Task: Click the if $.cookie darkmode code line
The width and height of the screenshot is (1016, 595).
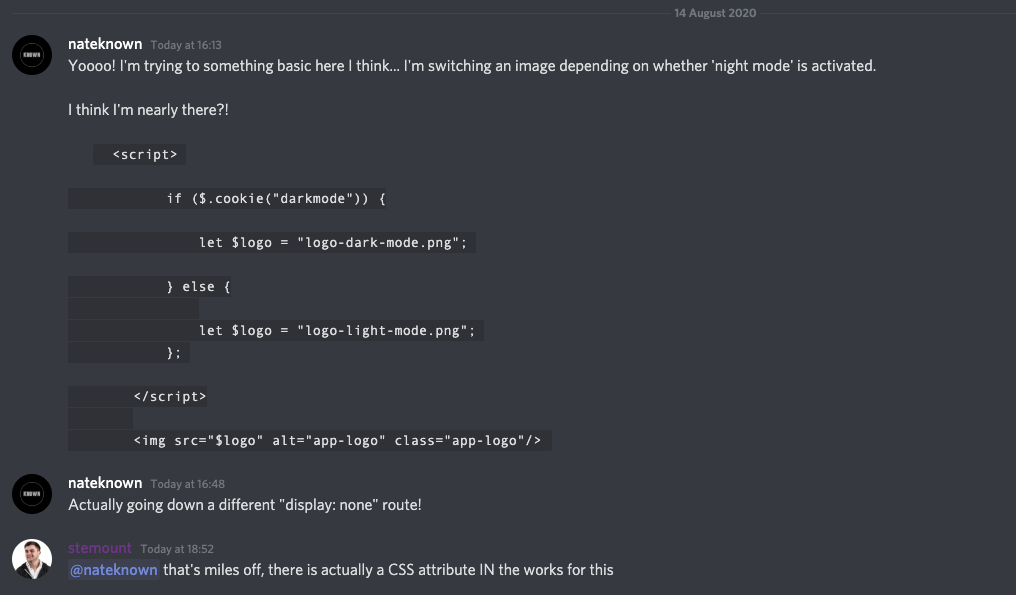Action: click(x=227, y=198)
